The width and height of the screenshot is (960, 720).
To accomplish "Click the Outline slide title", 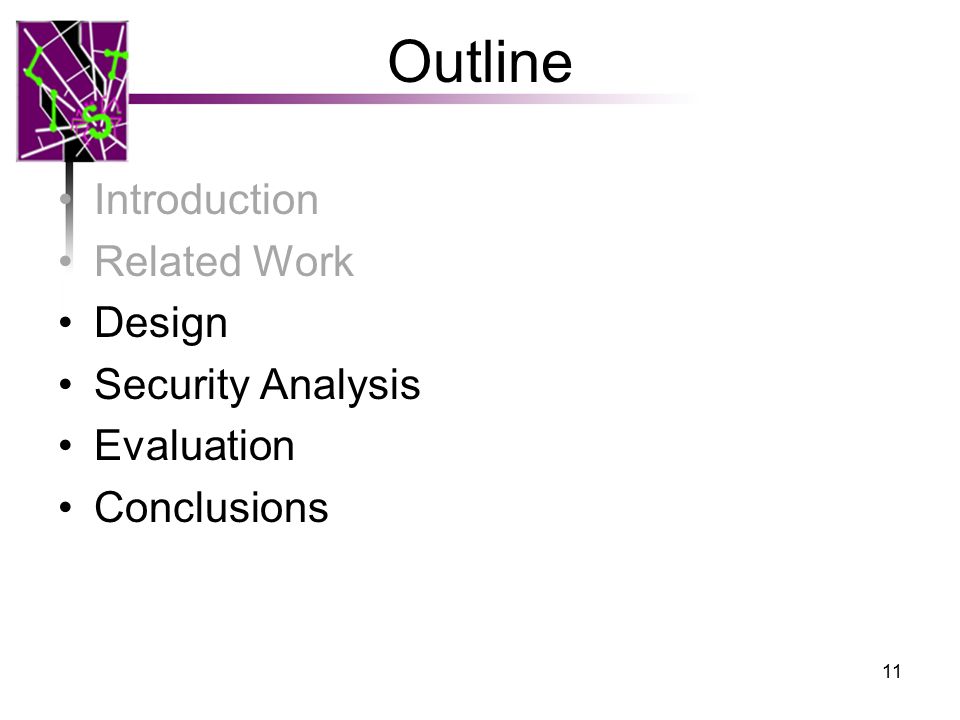I will [480, 62].
